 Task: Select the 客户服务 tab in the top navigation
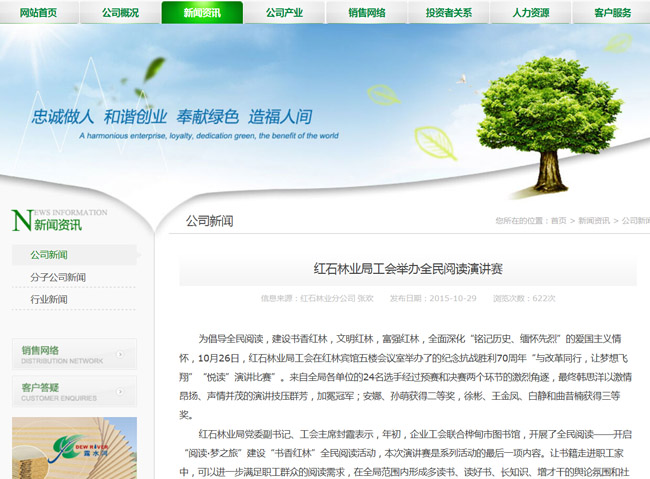pyautogui.click(x=612, y=13)
